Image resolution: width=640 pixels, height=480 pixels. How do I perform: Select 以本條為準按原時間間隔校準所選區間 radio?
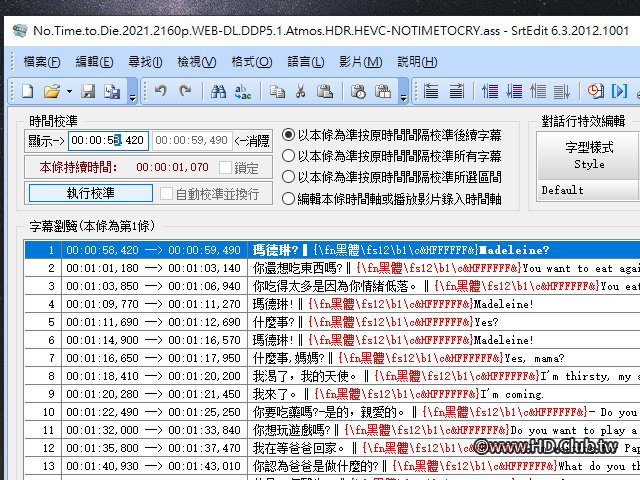point(288,177)
